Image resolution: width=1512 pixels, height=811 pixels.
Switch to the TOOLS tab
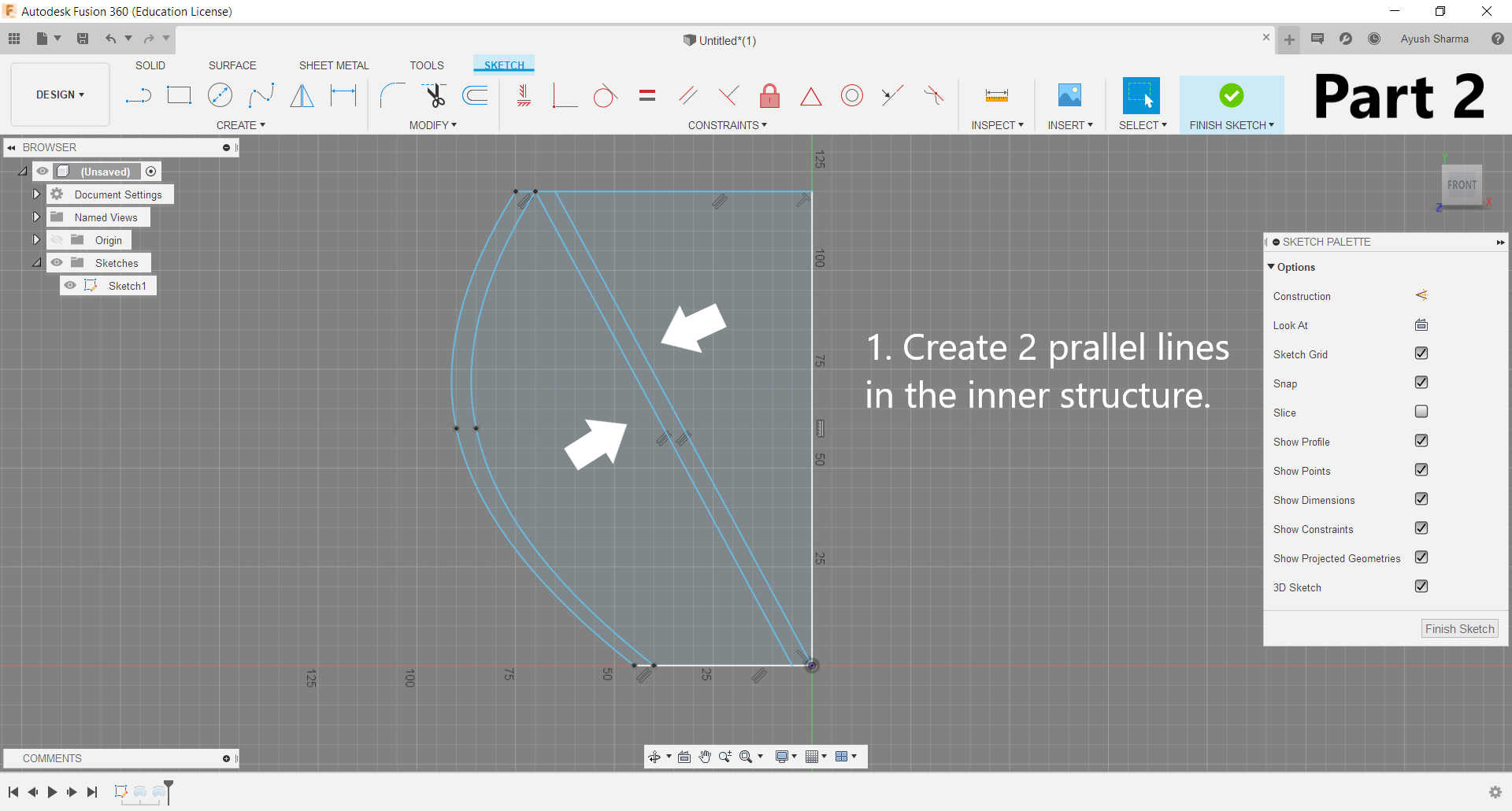tap(427, 65)
